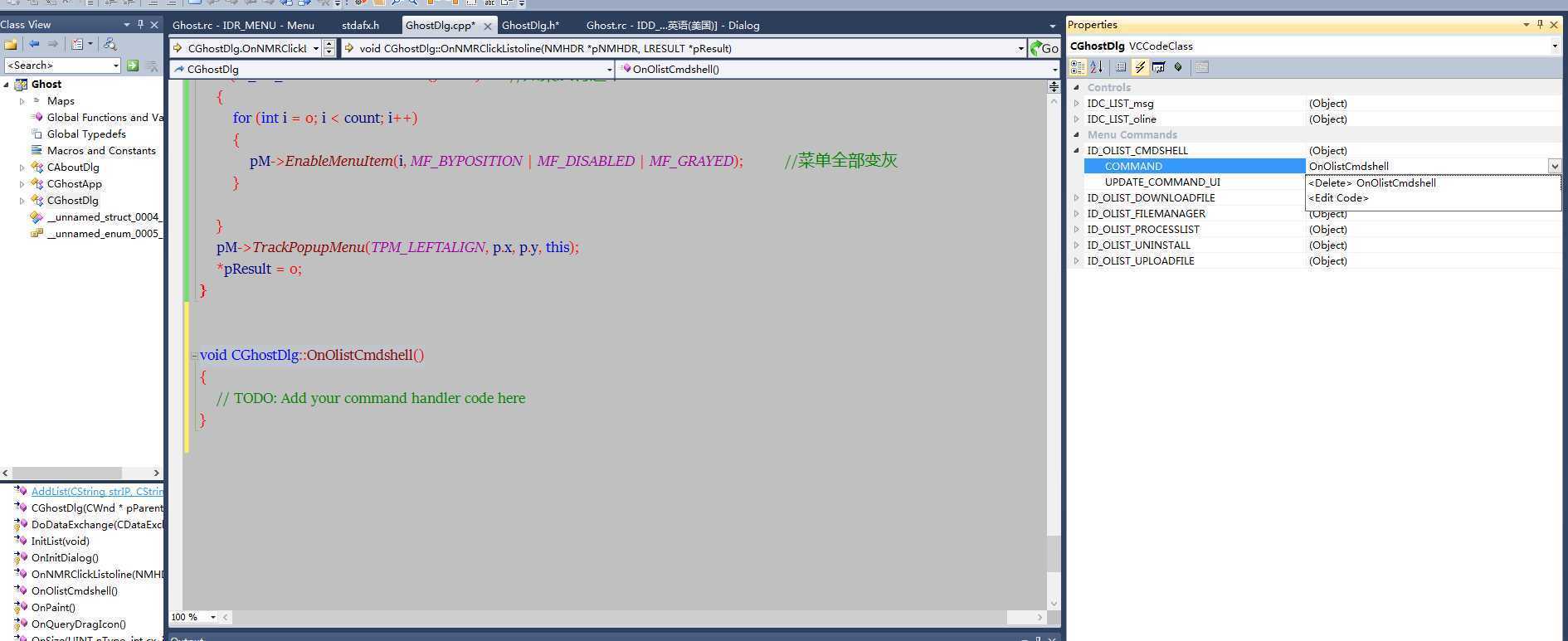
Task: Open the CGhostDlg VCCodeClass object dropdown
Action: [1555, 46]
